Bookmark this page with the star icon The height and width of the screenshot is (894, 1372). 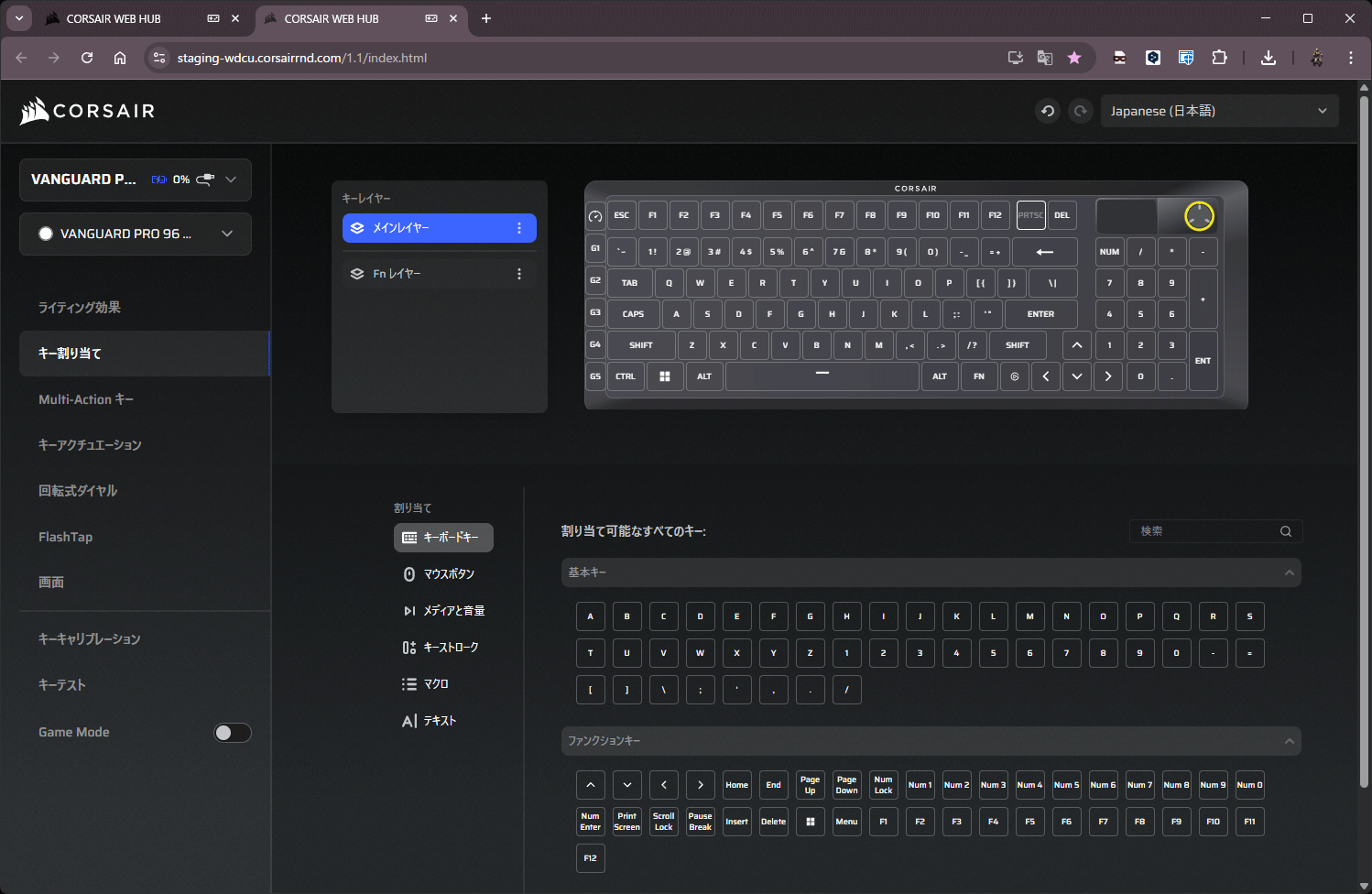(1074, 58)
